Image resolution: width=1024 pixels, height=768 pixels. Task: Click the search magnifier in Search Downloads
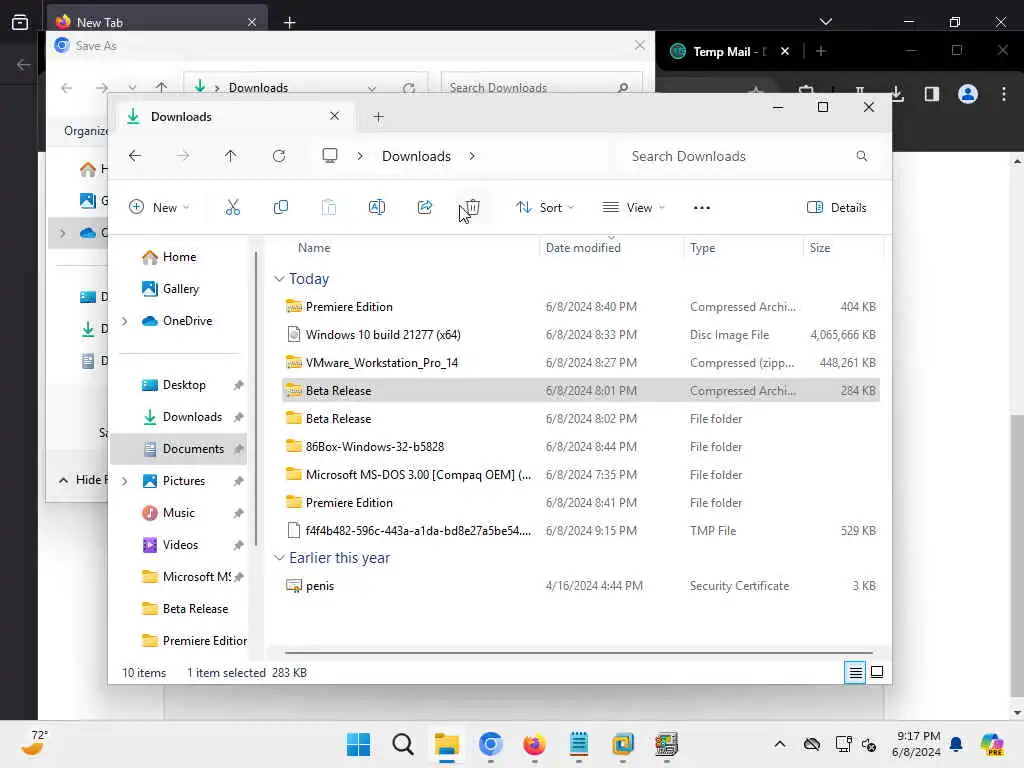tap(861, 156)
